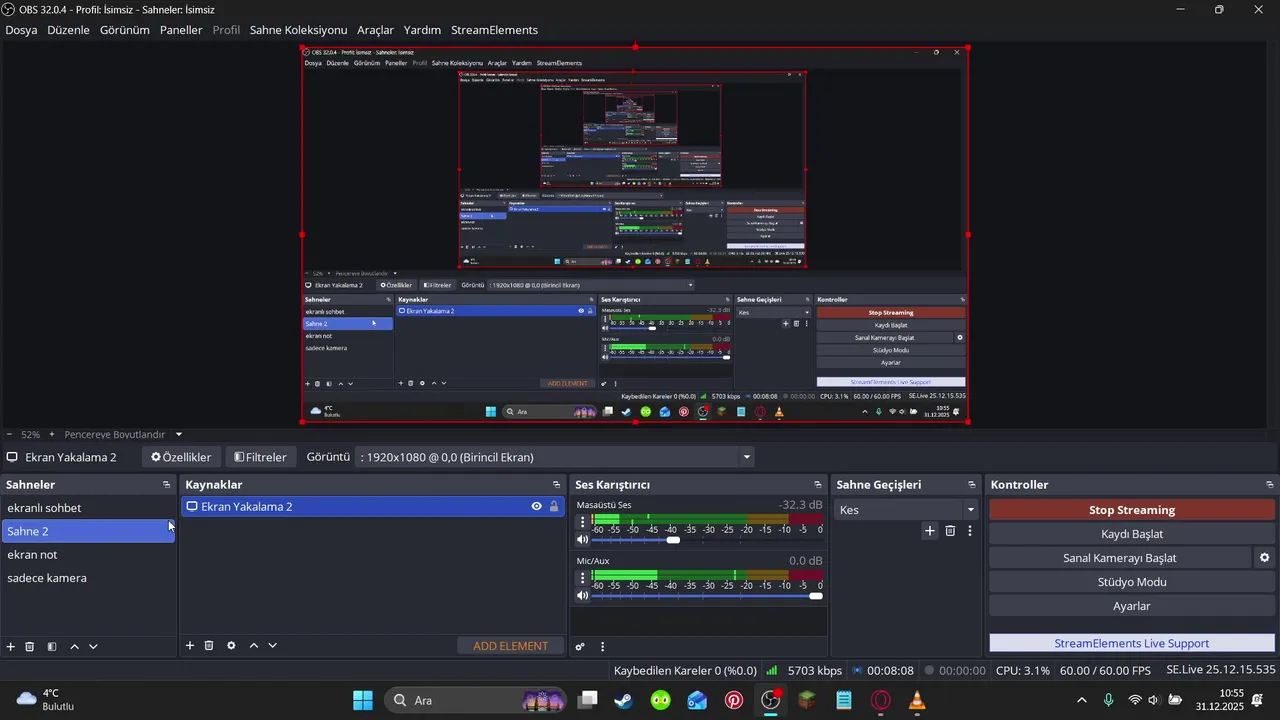
Task: Open transition properties three-dot menu
Action: (x=969, y=531)
